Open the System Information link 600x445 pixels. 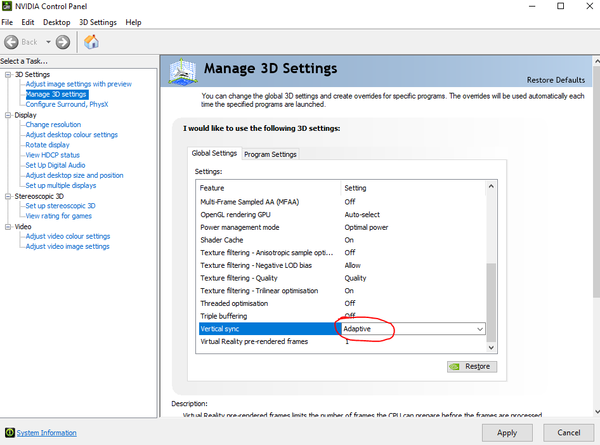[x=46, y=433]
